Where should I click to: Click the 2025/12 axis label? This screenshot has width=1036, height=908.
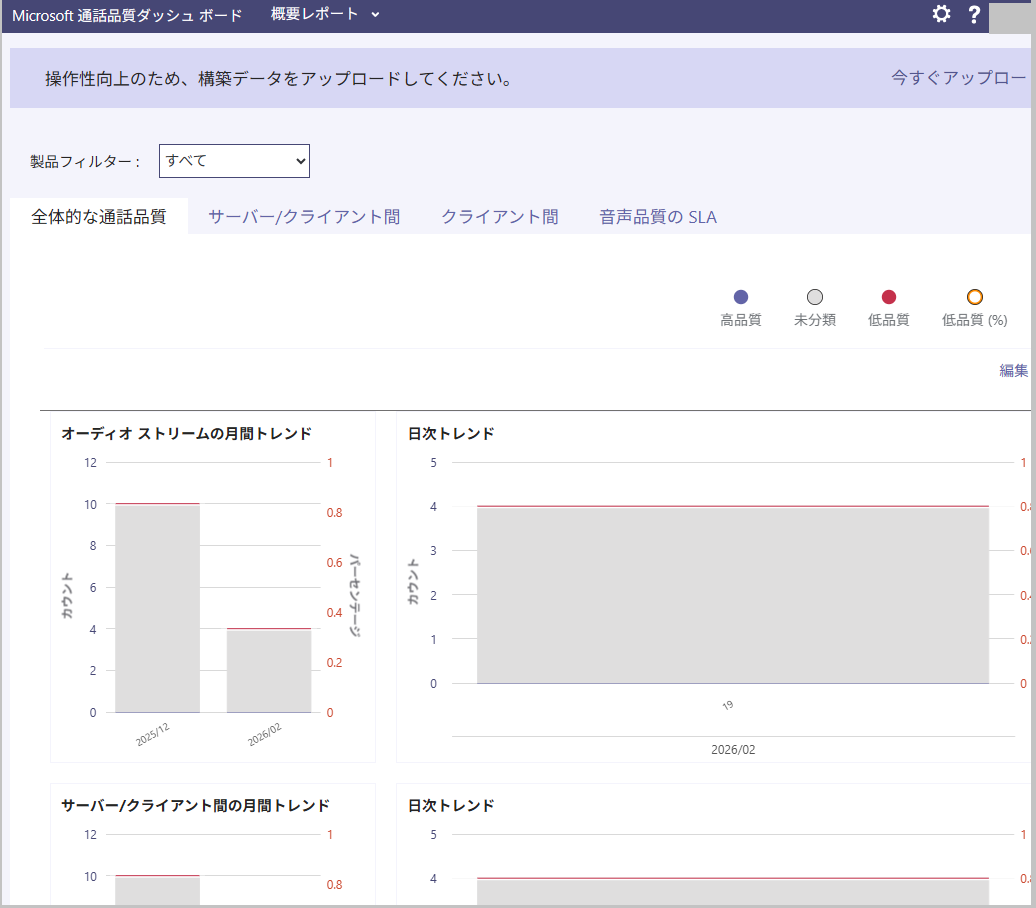pyautogui.click(x=153, y=735)
